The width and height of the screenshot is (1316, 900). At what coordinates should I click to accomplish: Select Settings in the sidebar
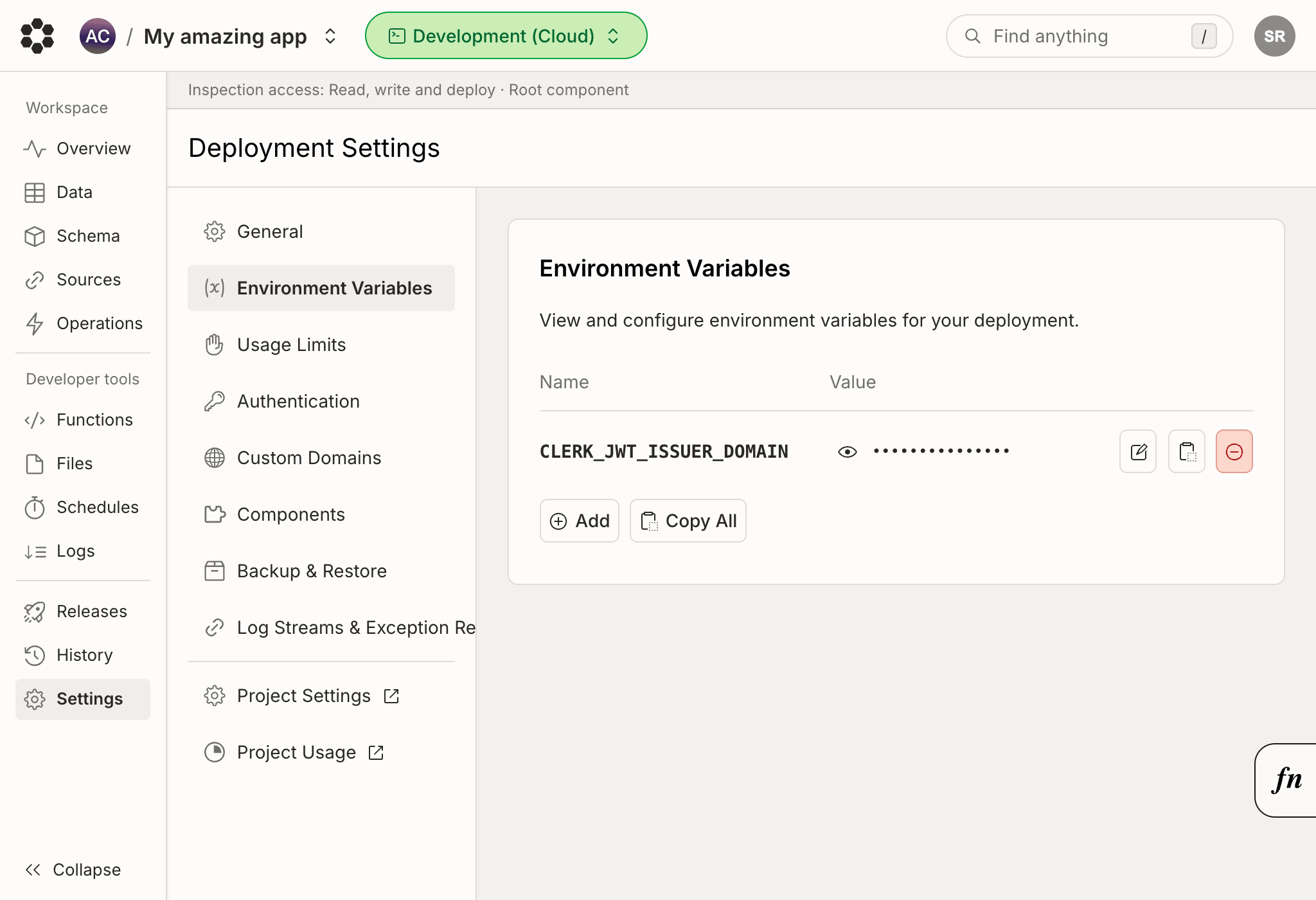click(82, 699)
